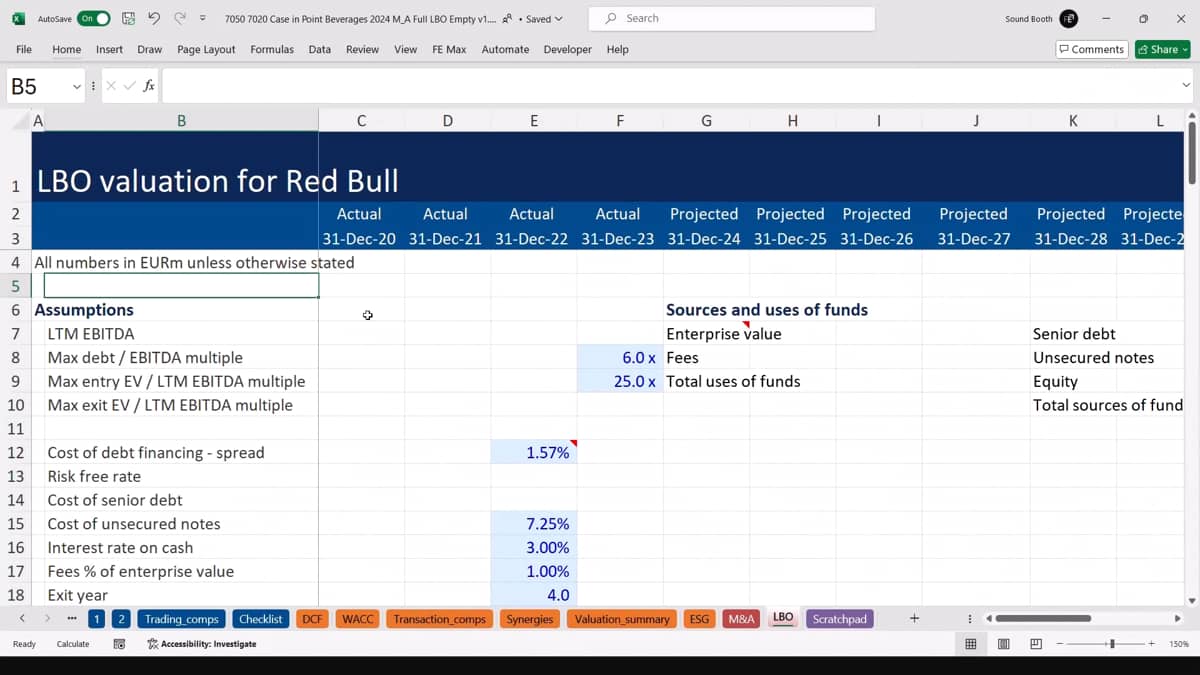This screenshot has width=1200, height=675.
Task: Click the Macro recording status bar icon
Action: [119, 644]
